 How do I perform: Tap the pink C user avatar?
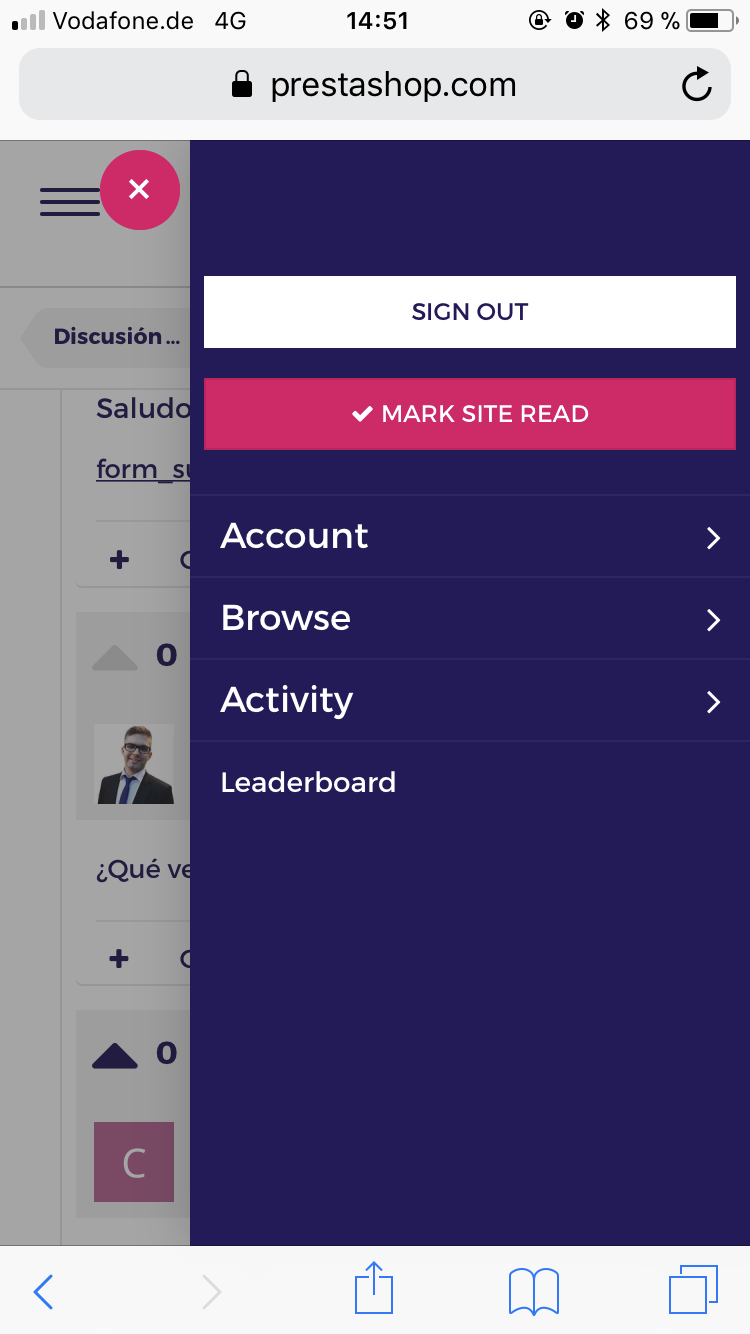pyautogui.click(x=134, y=1162)
